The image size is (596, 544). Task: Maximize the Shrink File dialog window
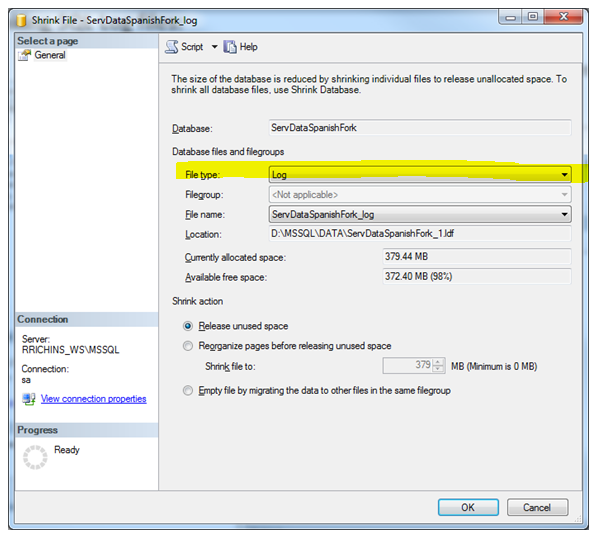[533, 16]
